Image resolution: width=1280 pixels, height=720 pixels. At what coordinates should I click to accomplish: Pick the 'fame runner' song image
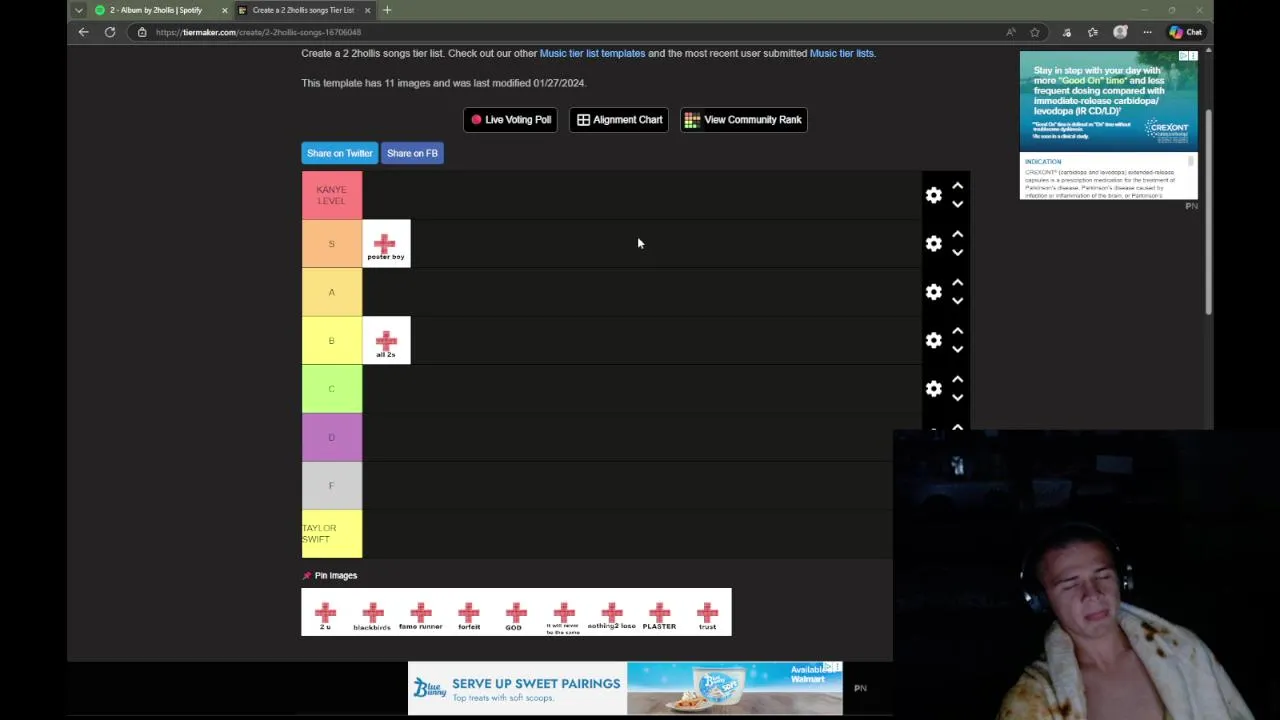[420, 612]
